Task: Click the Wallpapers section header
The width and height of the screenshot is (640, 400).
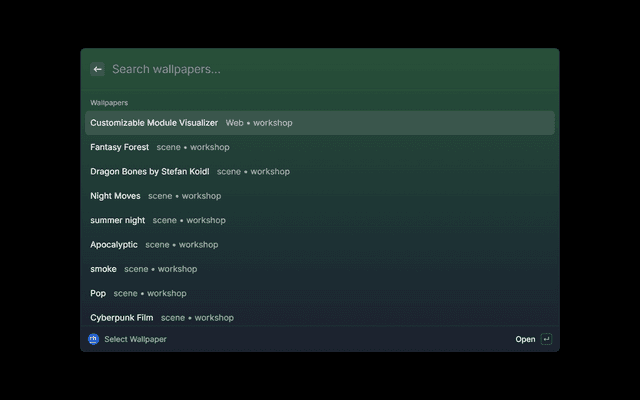Action: 109,103
